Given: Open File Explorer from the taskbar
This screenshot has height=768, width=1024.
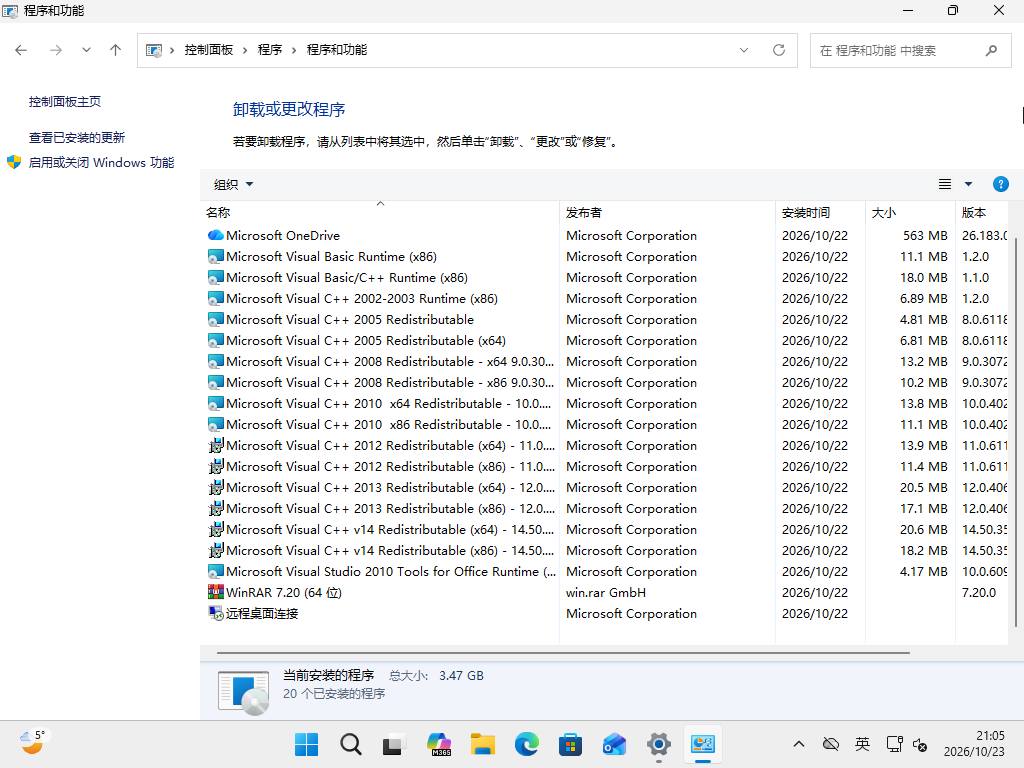Looking at the screenshot, I should point(483,744).
